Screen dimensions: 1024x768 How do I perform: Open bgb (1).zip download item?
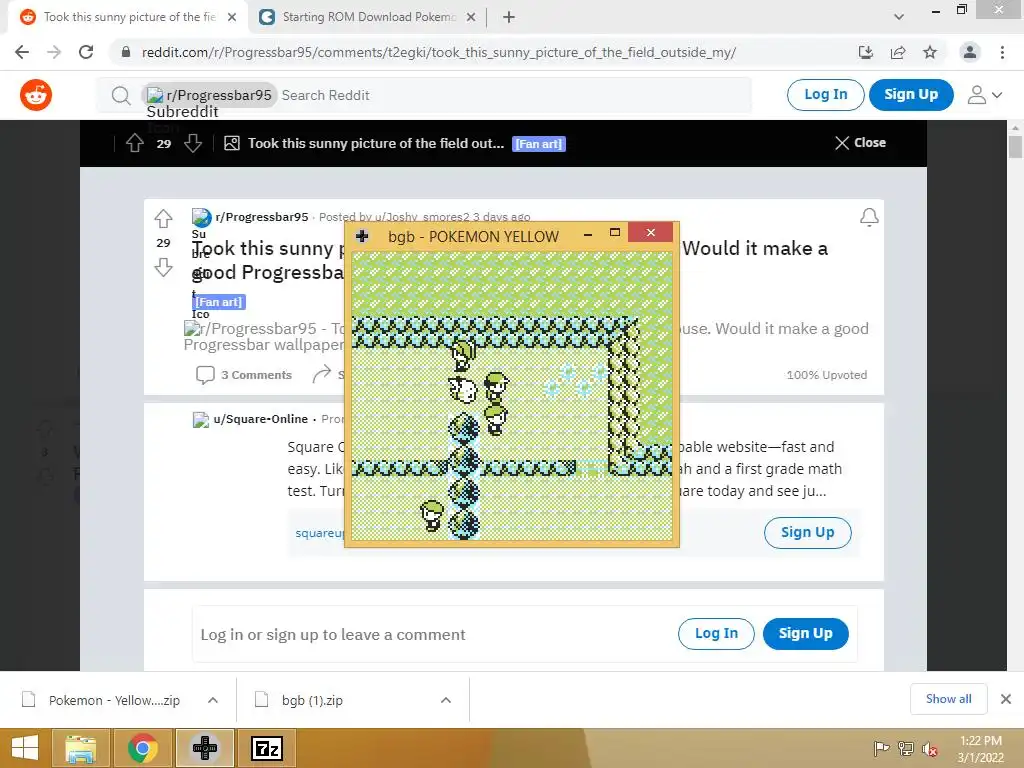click(x=313, y=700)
